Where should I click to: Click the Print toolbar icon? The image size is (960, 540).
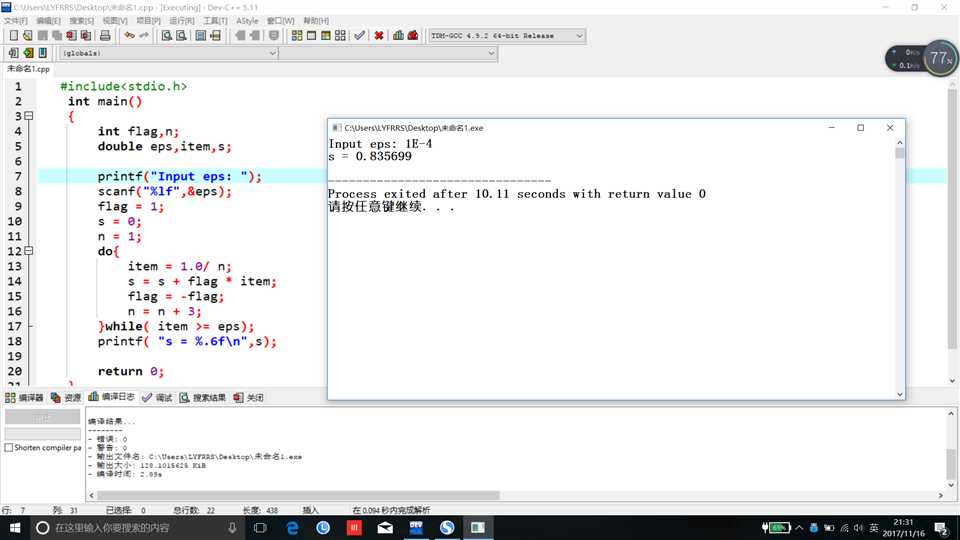click(105, 36)
